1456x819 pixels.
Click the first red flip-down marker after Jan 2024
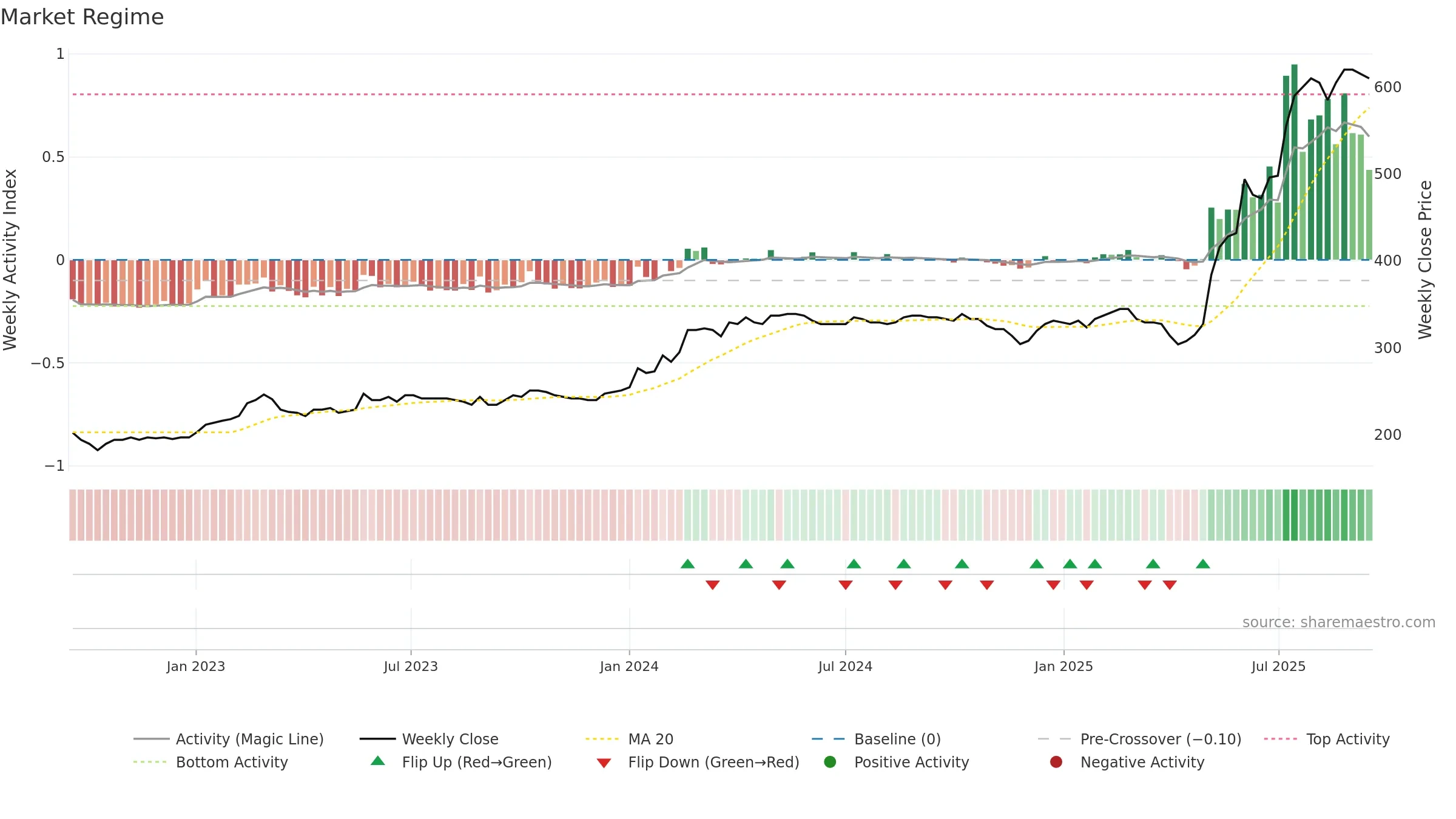coord(713,585)
